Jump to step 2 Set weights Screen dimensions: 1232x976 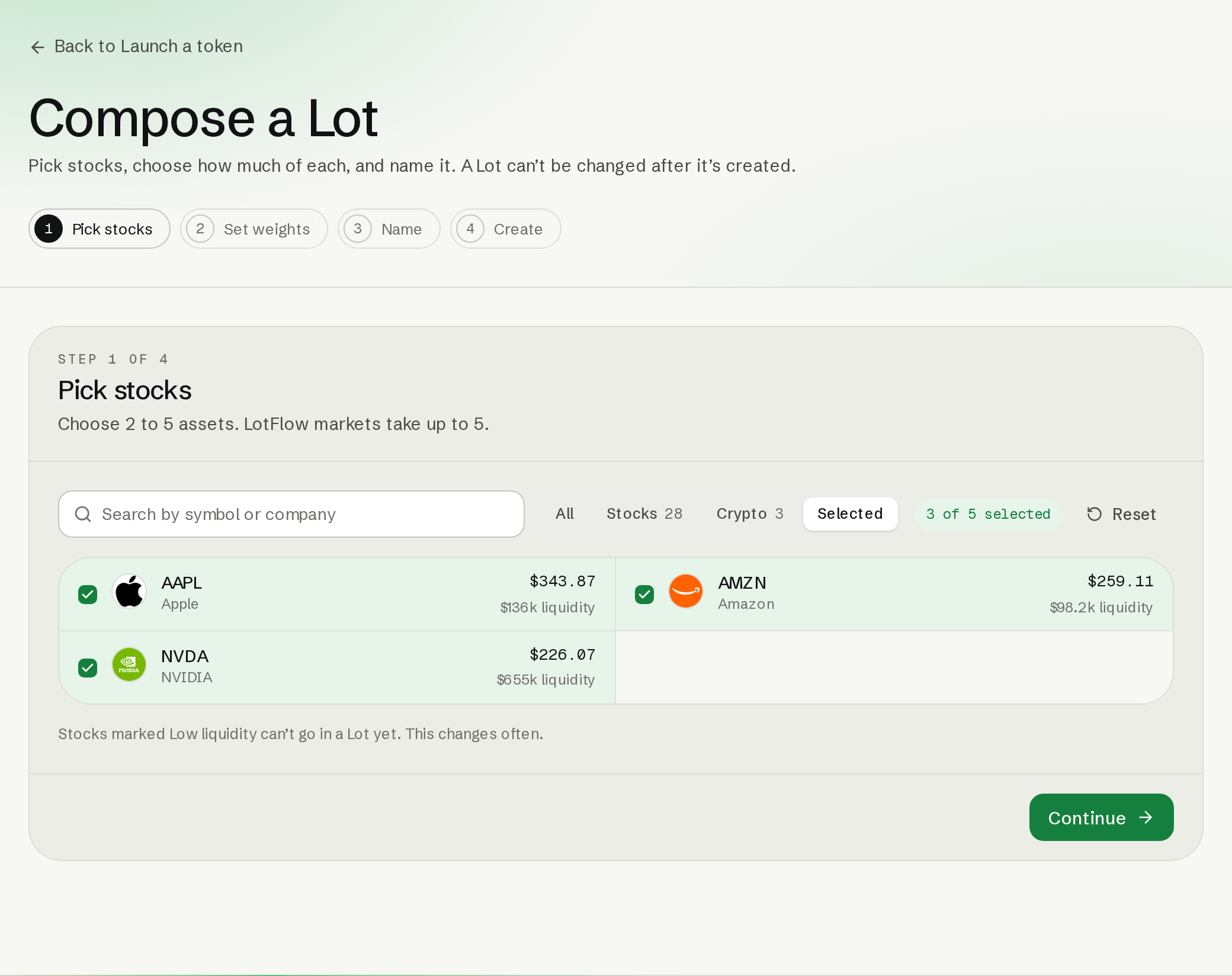coord(254,229)
